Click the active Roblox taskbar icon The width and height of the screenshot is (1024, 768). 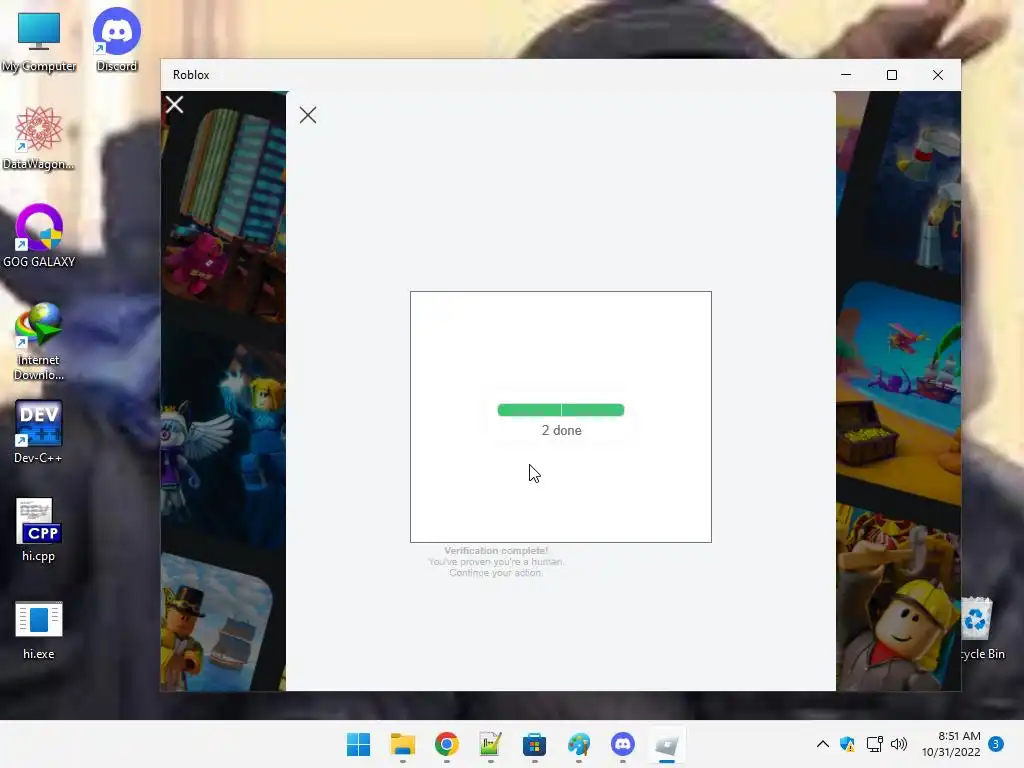667,744
